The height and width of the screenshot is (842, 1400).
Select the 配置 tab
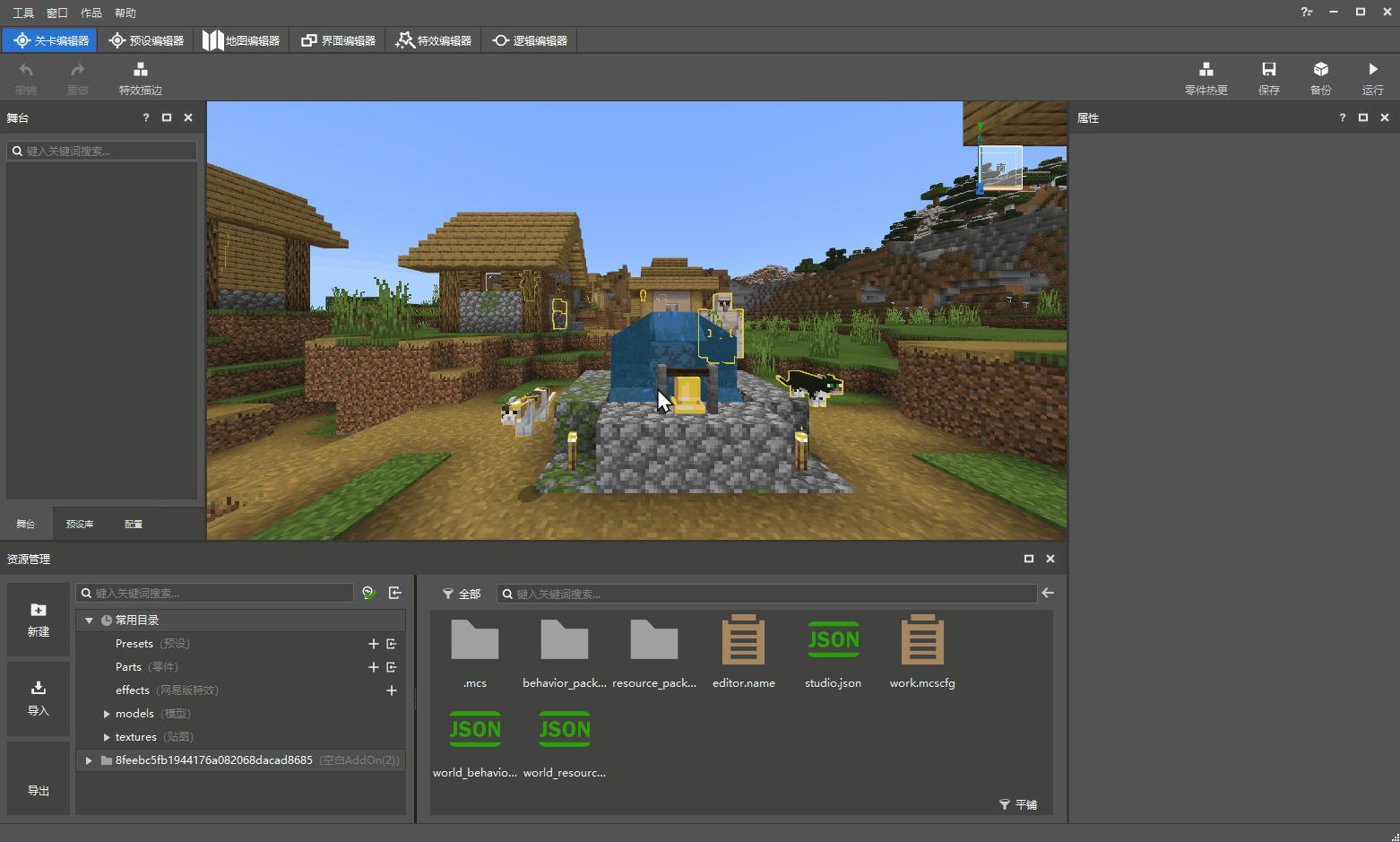(x=134, y=524)
